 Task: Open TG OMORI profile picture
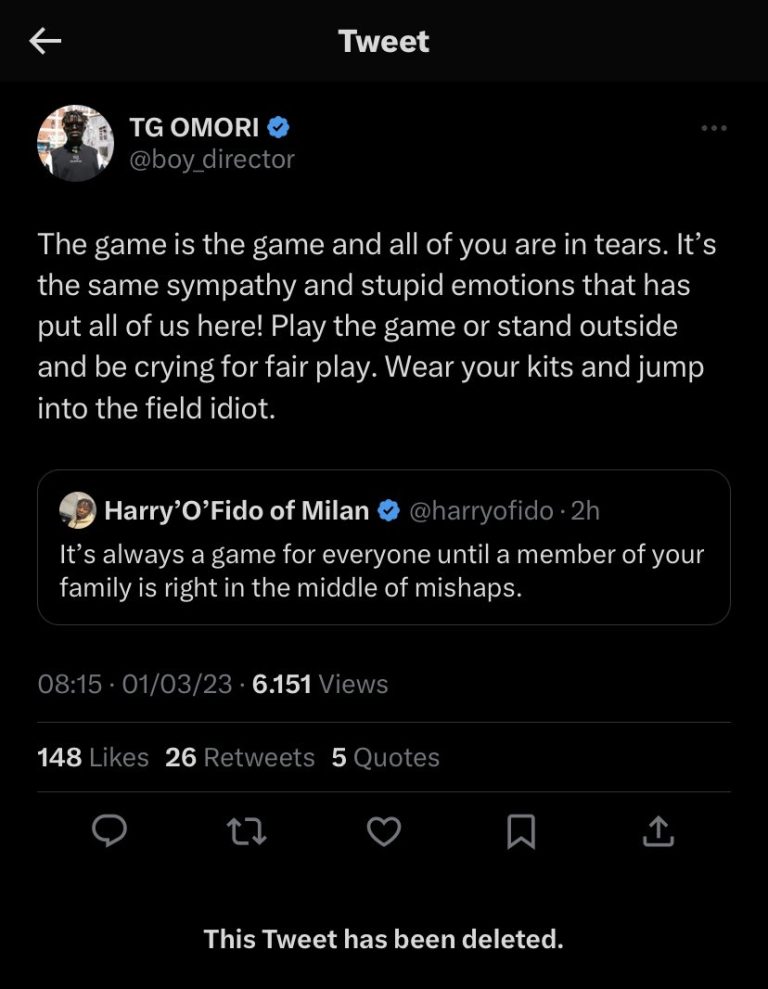75,143
